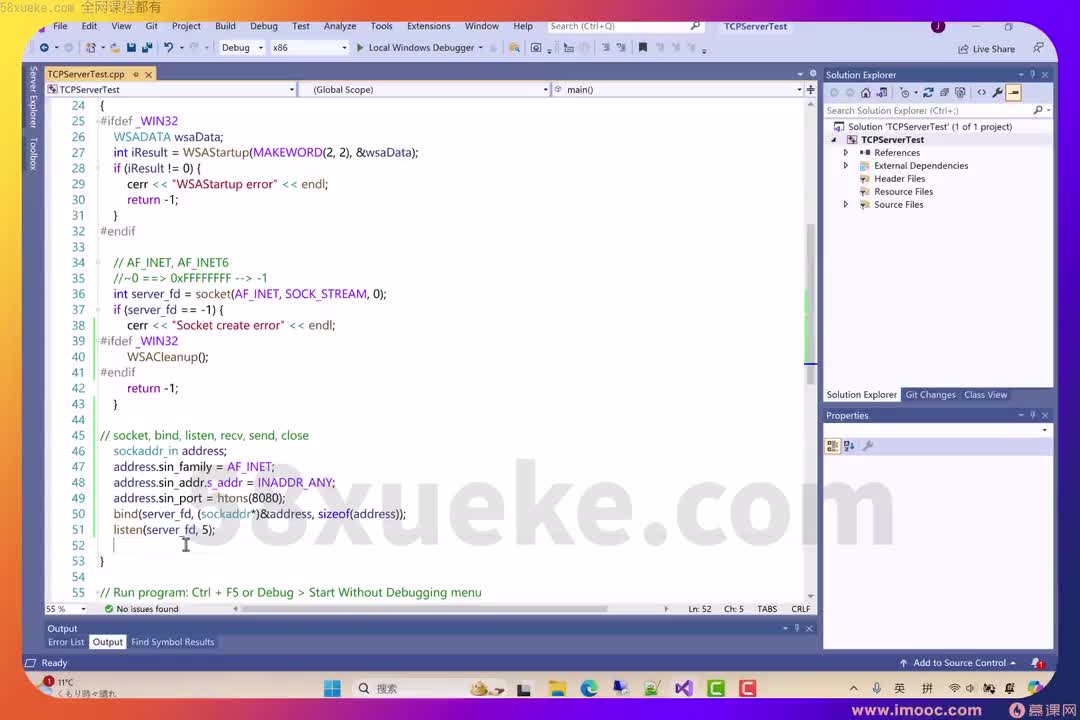
Task: Click View Code icon in Solution Explorer
Action: [x=982, y=92]
